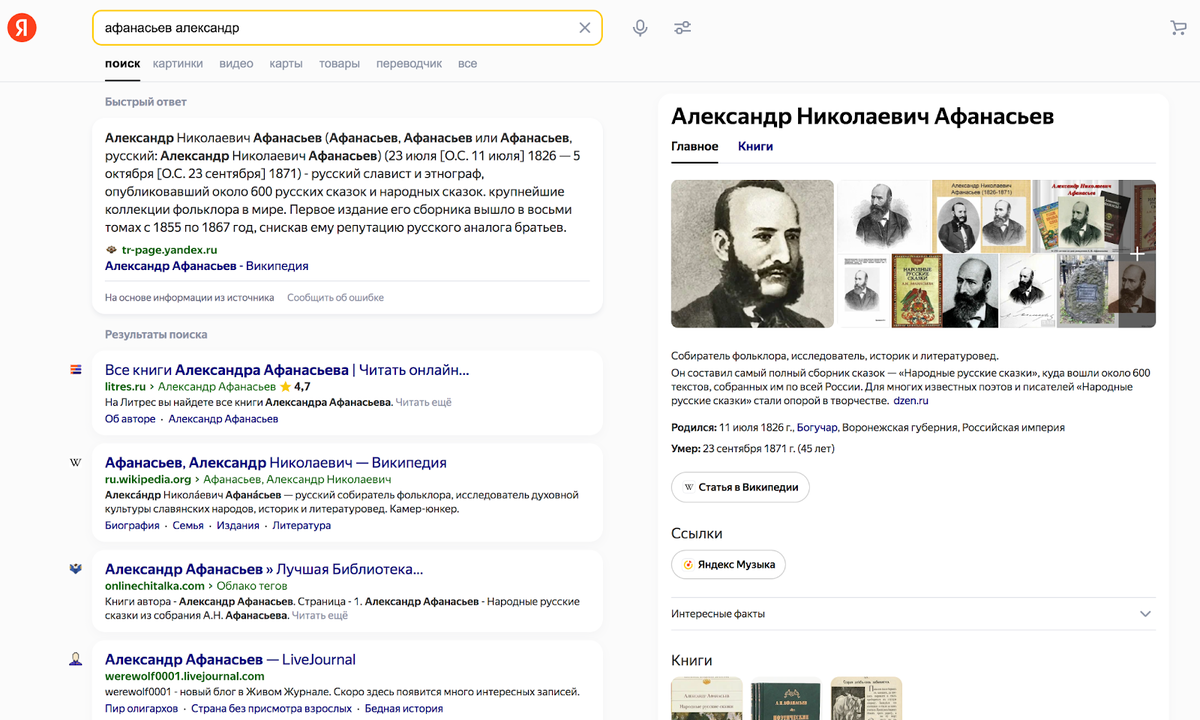The height and width of the screenshot is (720, 1200).
Task: Open the 'переводчик' tab
Action: tap(409, 64)
